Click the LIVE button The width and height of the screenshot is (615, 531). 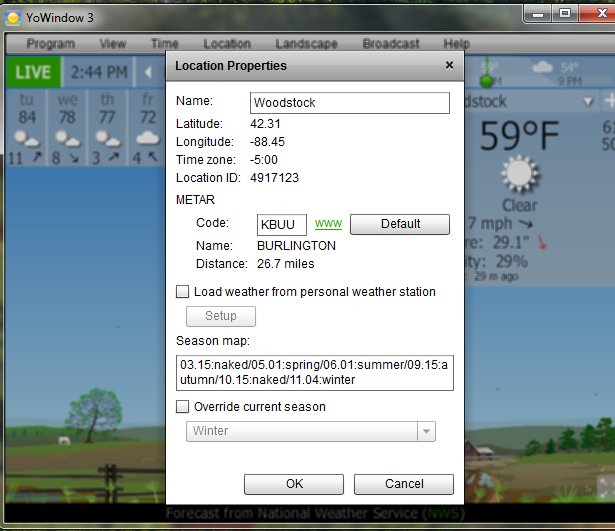pyautogui.click(x=33, y=72)
